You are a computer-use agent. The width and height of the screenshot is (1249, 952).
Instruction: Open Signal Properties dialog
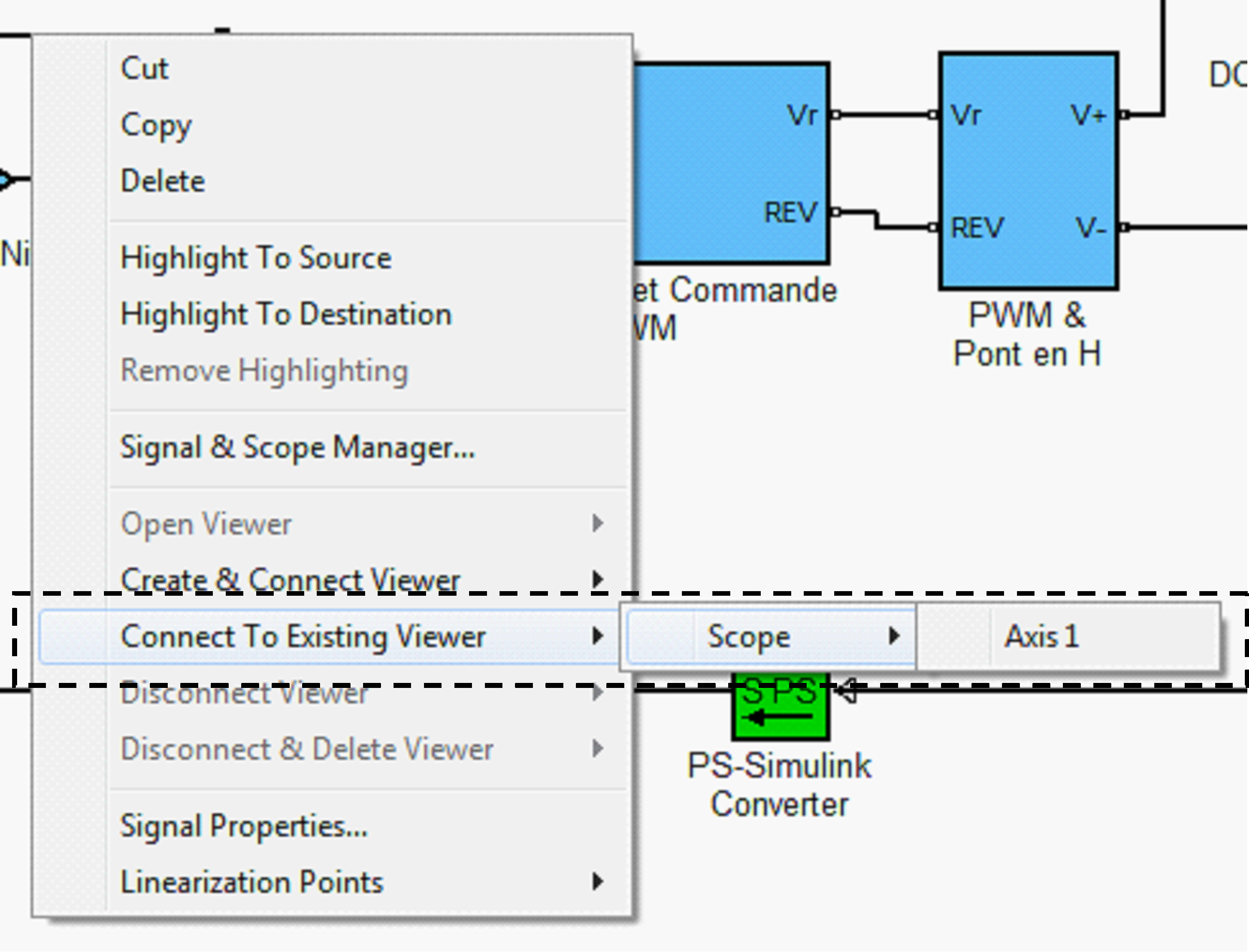click(x=244, y=826)
